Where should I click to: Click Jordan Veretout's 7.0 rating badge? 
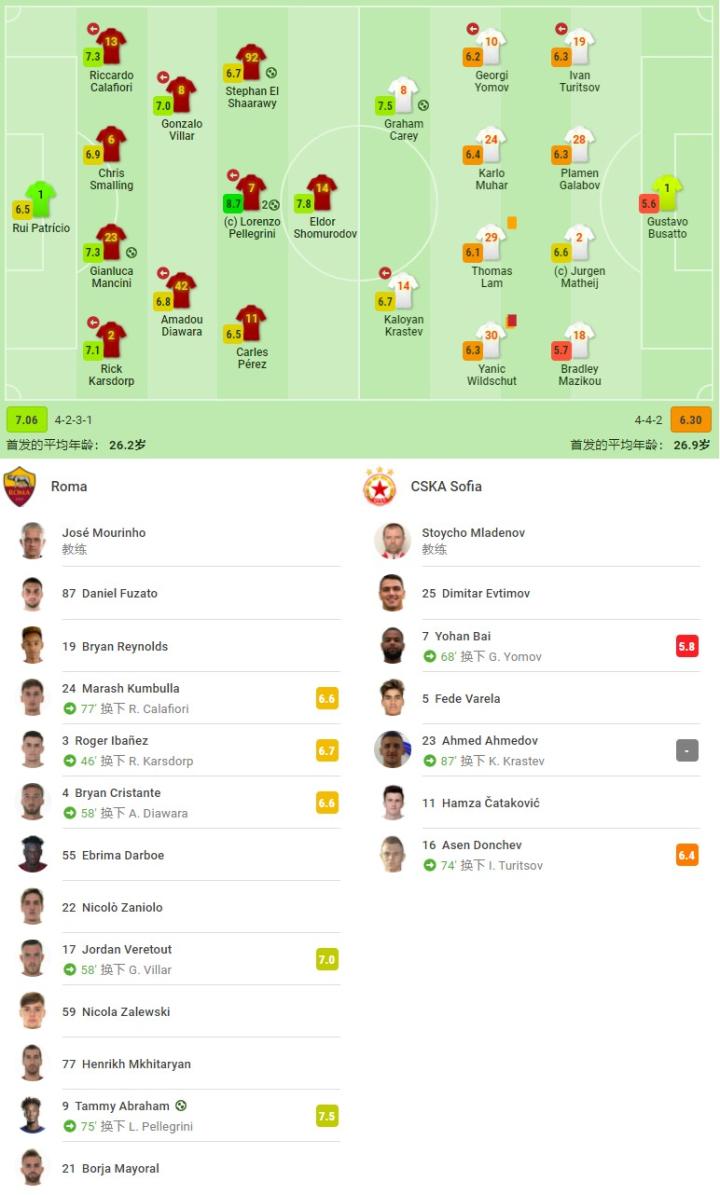click(x=327, y=960)
